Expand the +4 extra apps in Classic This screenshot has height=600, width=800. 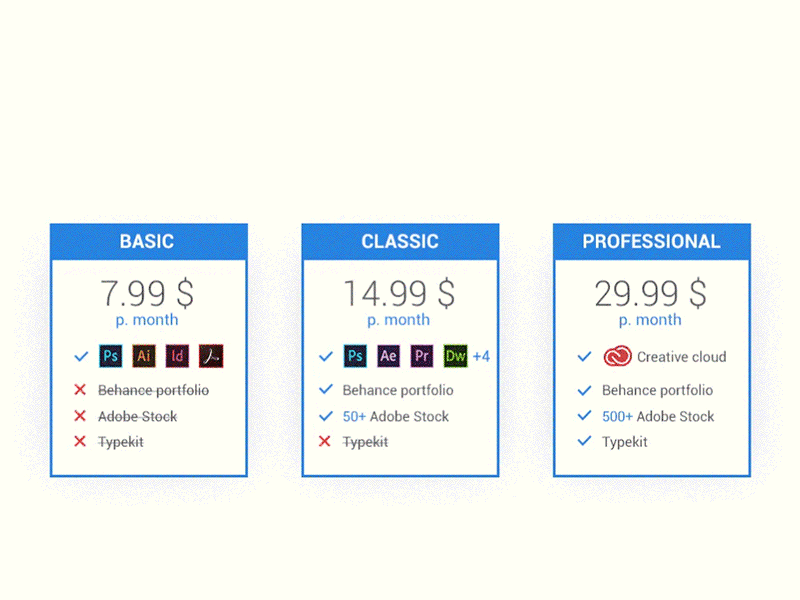(482, 356)
